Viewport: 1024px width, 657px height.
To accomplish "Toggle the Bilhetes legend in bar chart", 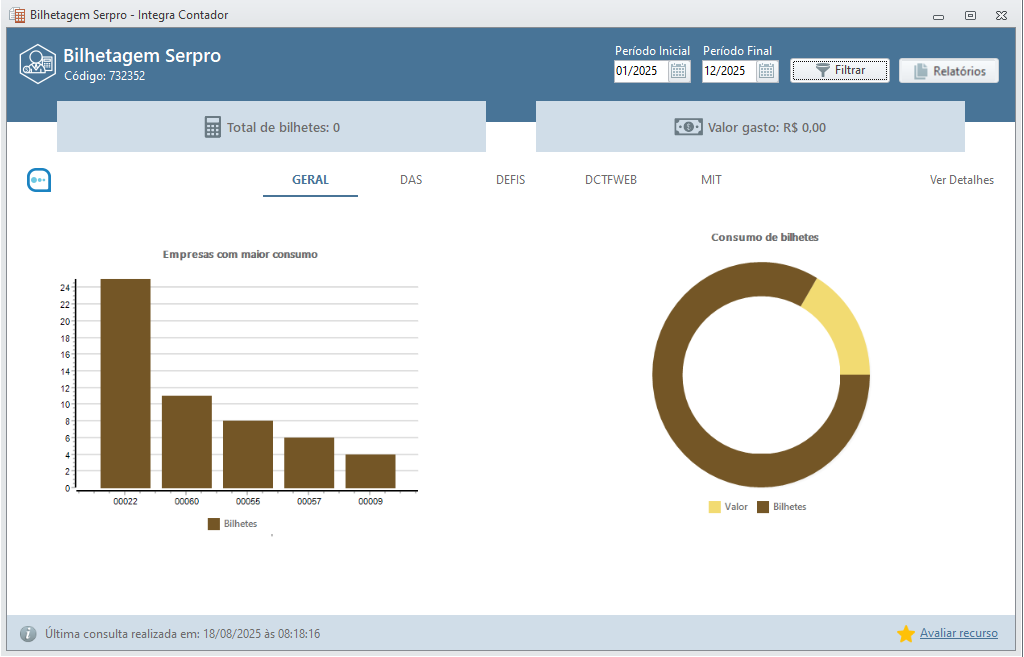I will click(232, 524).
